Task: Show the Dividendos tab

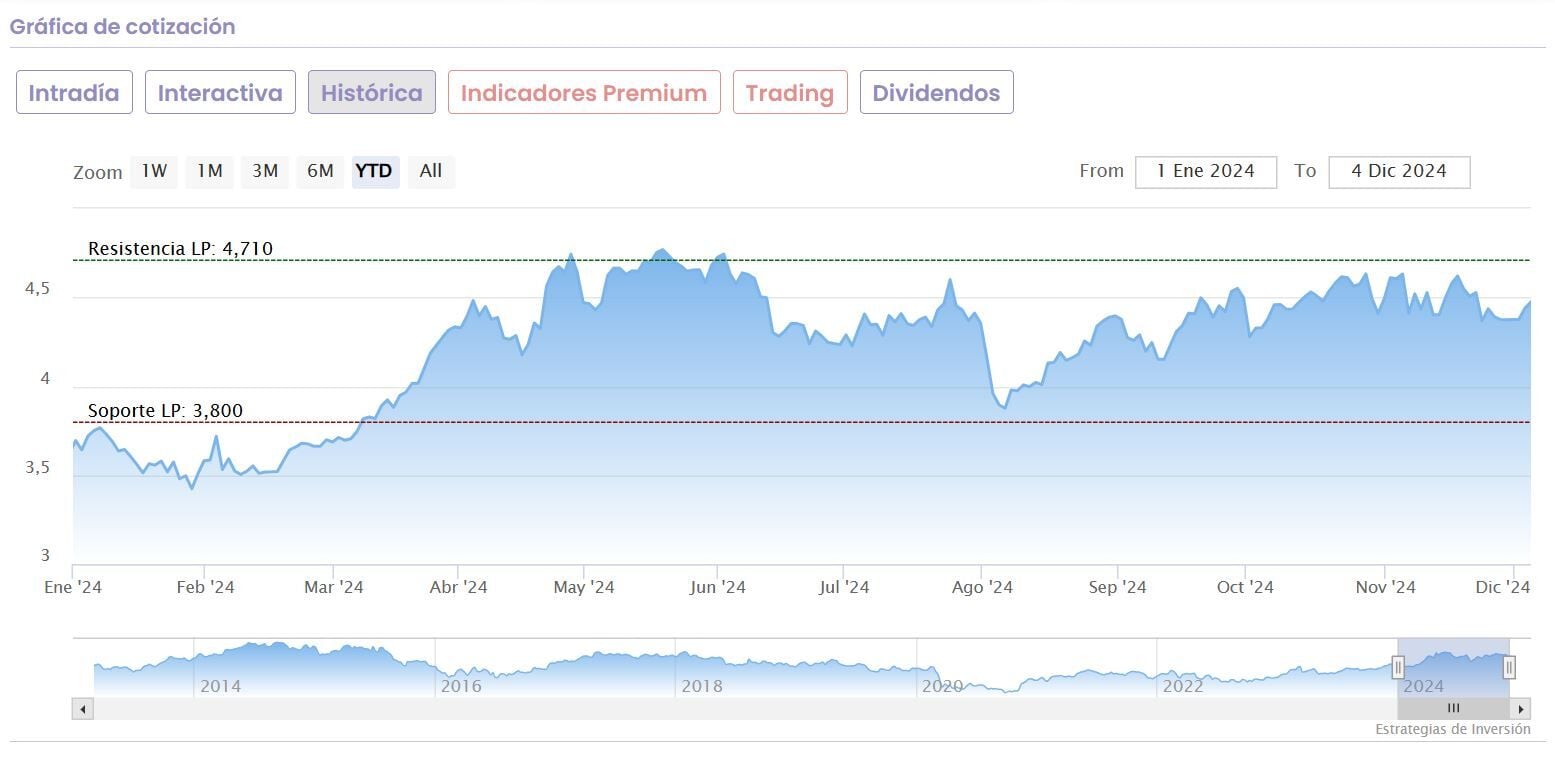Action: pyautogui.click(x=936, y=93)
